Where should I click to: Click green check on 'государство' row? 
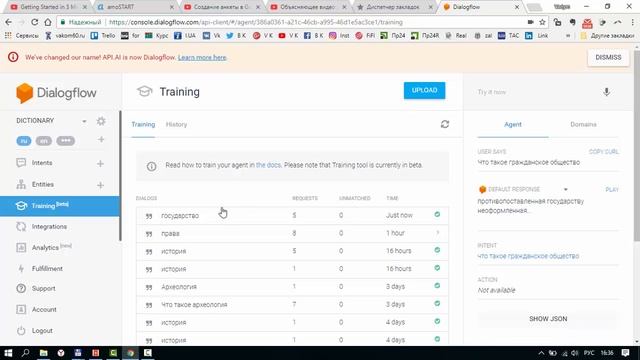tap(437, 214)
